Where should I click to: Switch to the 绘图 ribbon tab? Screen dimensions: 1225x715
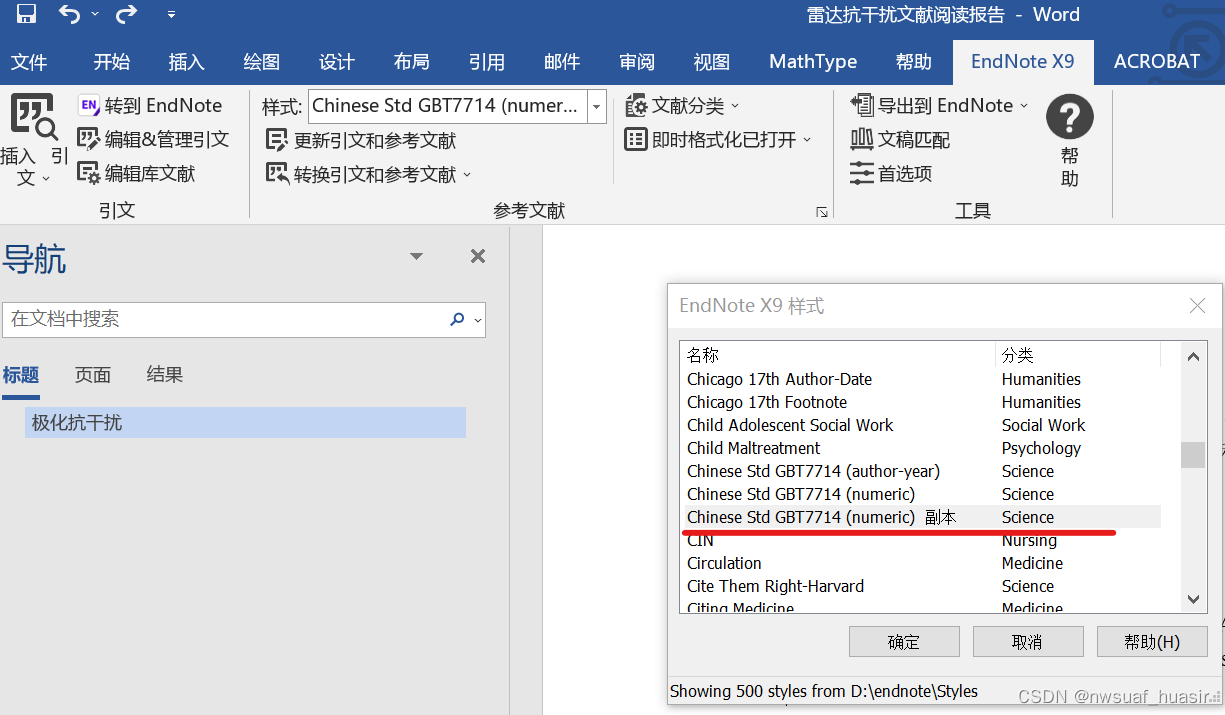click(x=261, y=62)
